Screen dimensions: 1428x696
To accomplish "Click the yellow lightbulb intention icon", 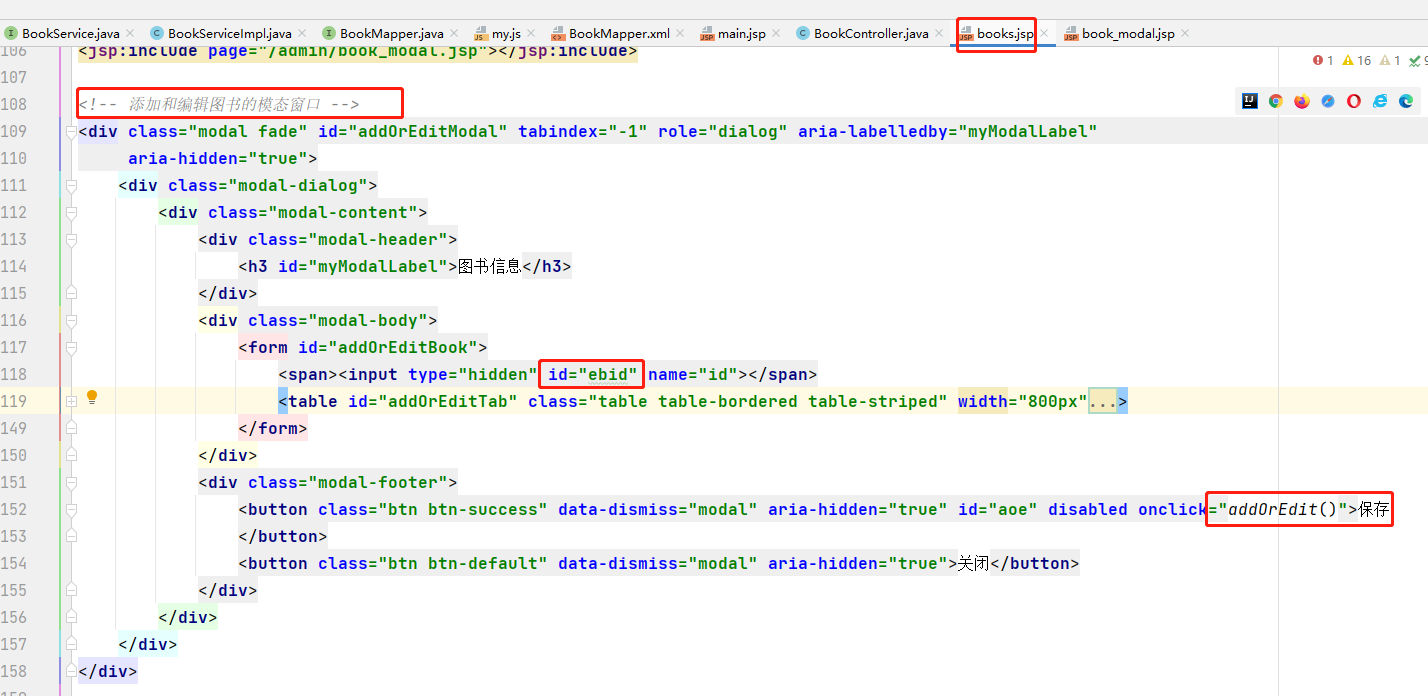I will (x=92, y=397).
